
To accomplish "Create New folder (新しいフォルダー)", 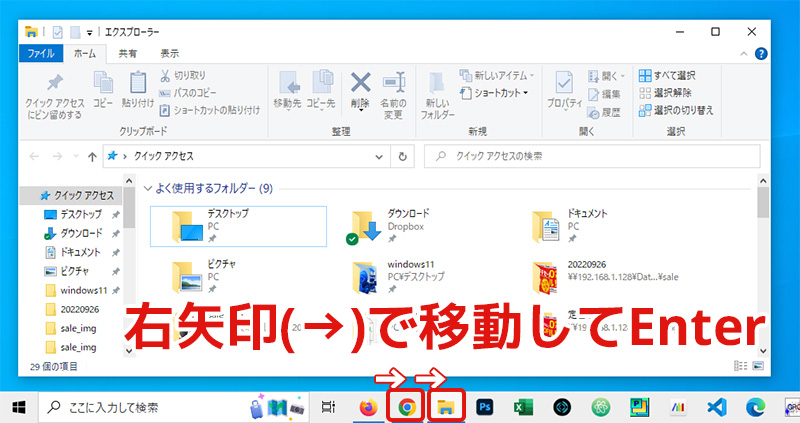I will 437,95.
